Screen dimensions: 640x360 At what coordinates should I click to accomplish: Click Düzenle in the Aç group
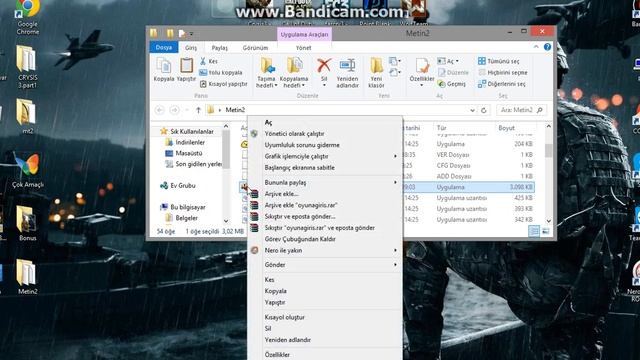point(453,73)
